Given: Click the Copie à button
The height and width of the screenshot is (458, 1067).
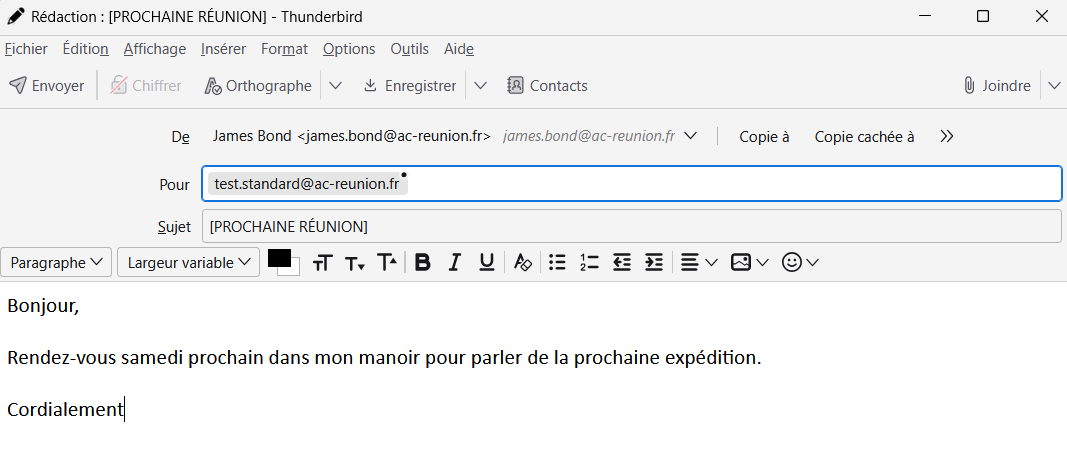Looking at the screenshot, I should tap(764, 137).
